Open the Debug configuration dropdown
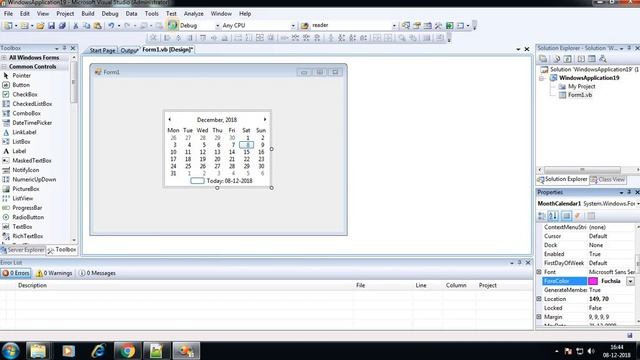Viewport: 640px width, 360px height. click(x=217, y=26)
